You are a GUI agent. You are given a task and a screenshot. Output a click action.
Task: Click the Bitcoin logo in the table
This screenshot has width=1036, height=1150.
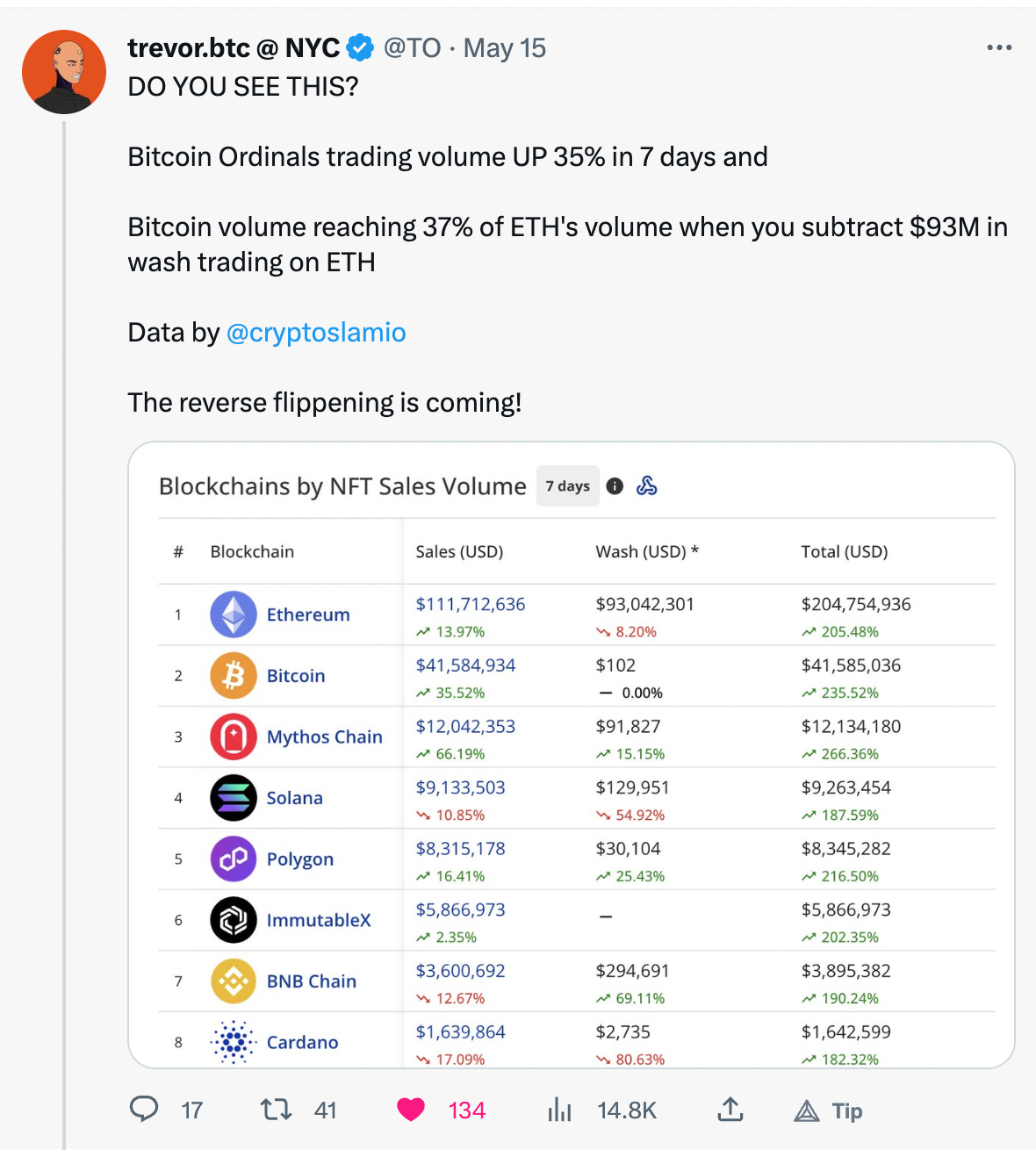point(234,676)
